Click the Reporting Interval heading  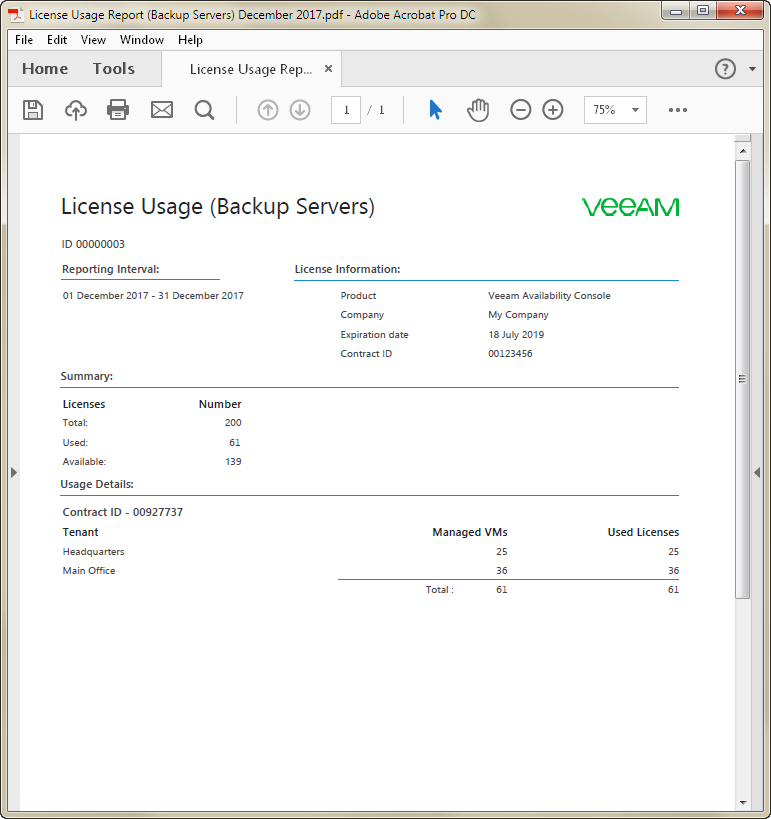tap(111, 269)
